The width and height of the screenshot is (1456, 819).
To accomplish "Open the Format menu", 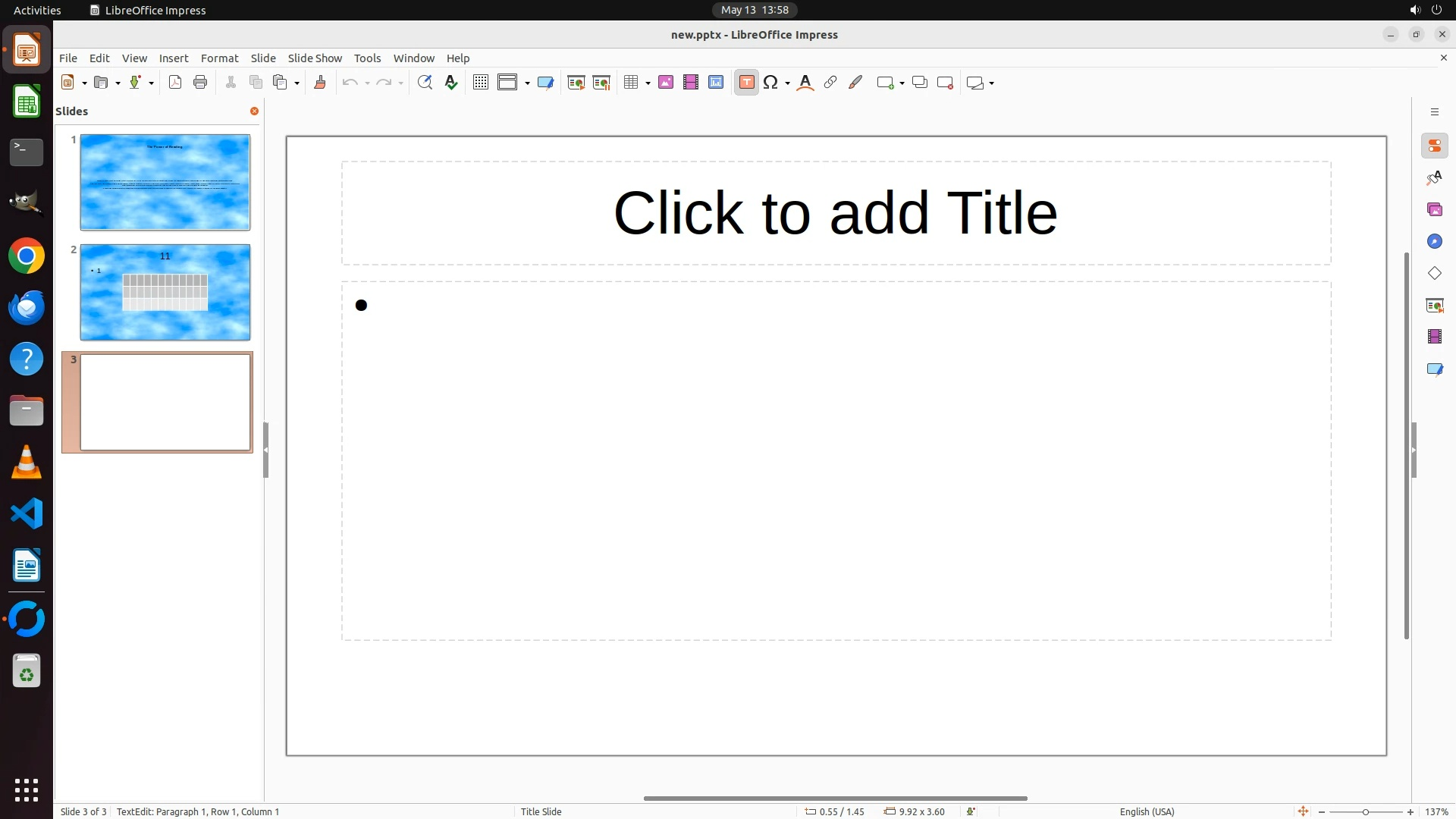I will (219, 58).
